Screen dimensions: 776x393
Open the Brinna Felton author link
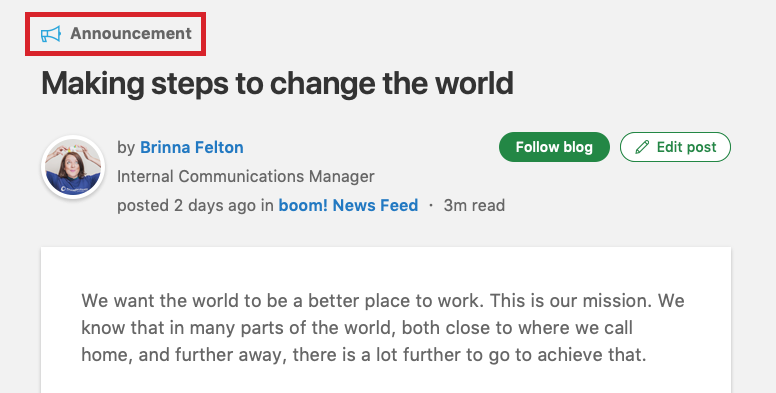192,147
